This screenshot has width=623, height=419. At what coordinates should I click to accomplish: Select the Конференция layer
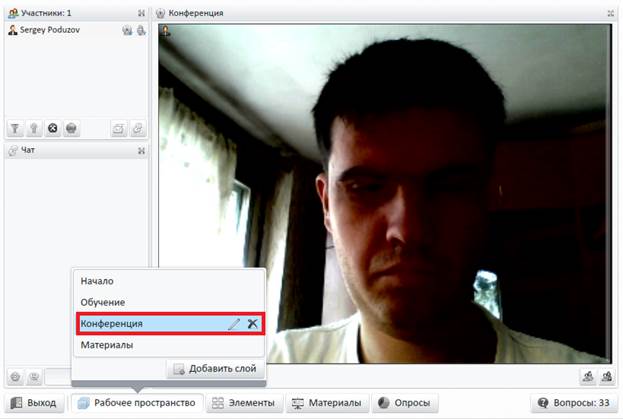(x=169, y=324)
